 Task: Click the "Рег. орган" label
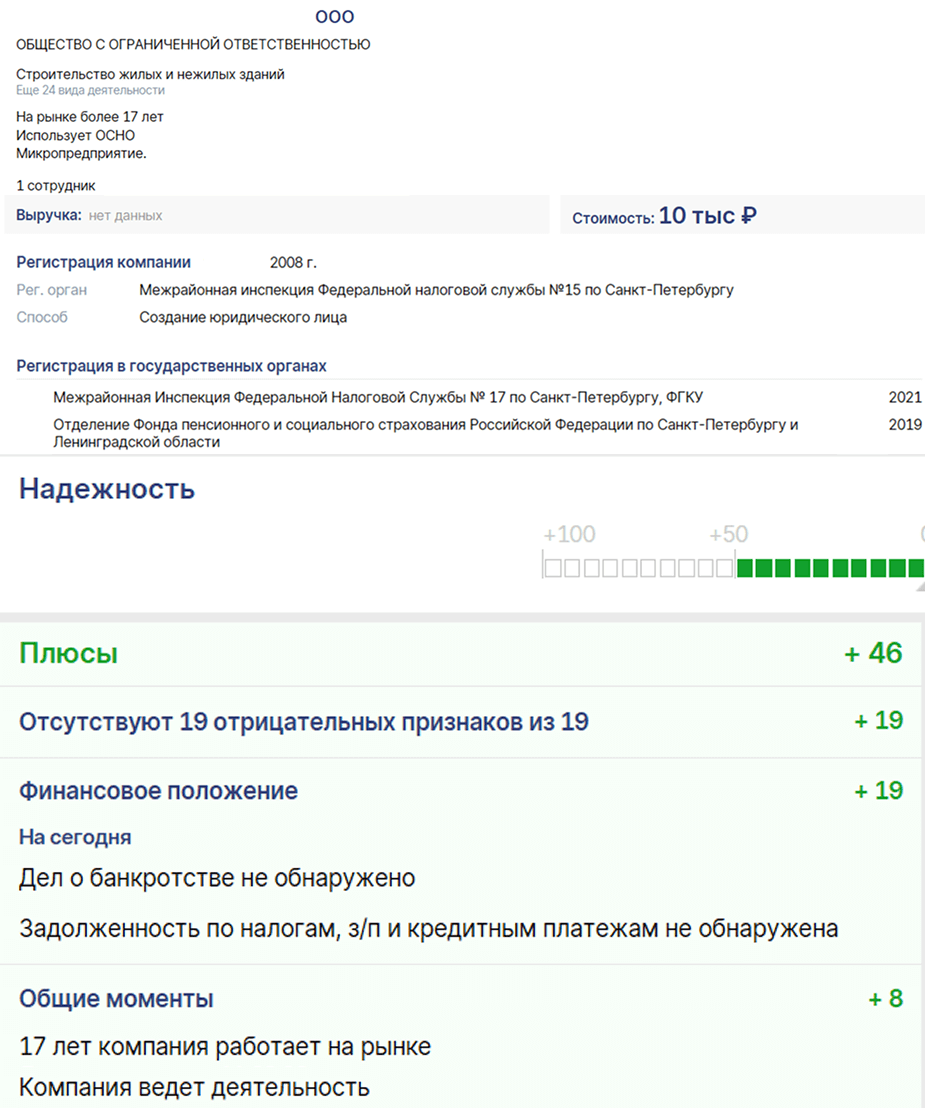52,290
